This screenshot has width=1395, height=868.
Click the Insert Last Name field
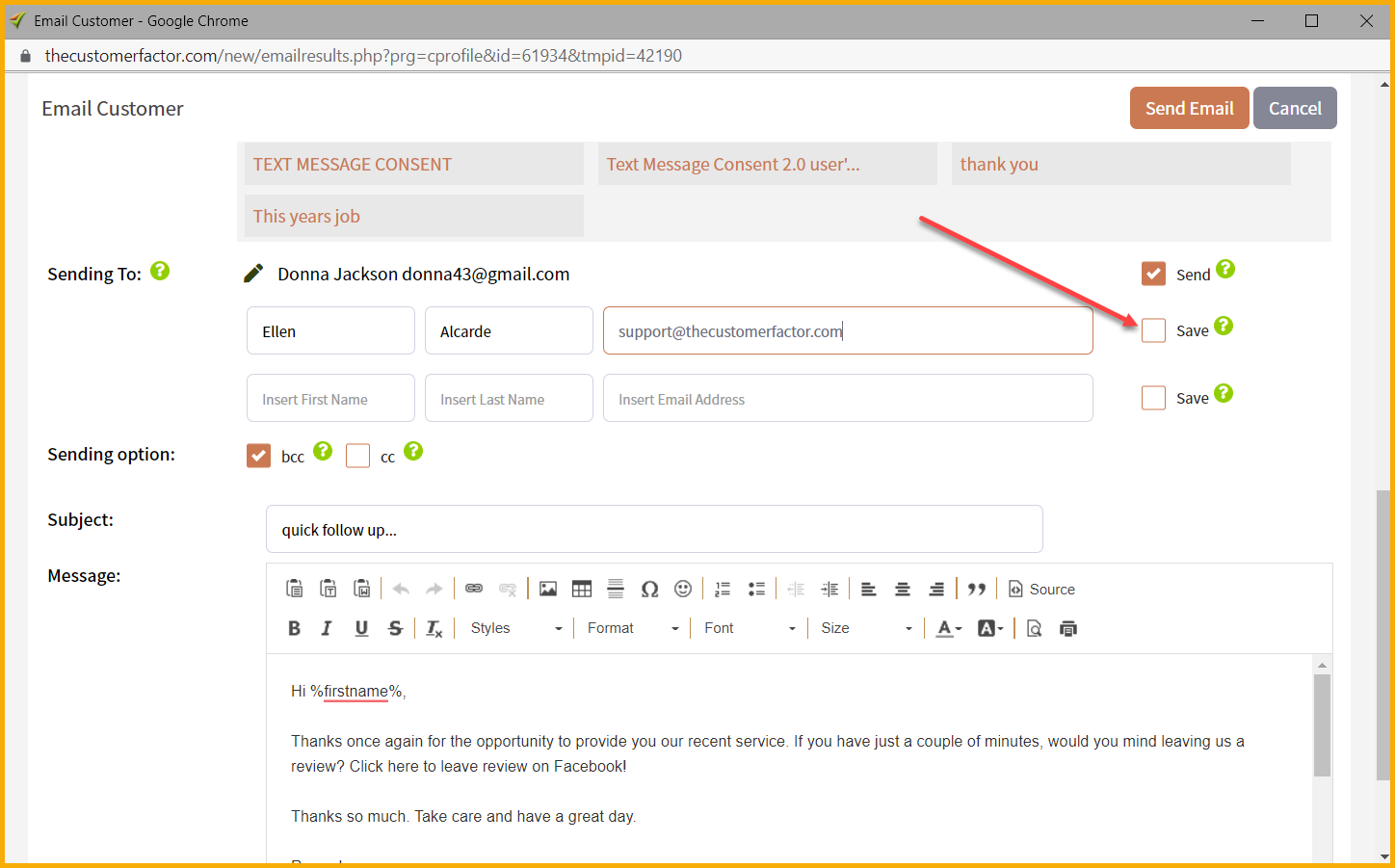[x=509, y=398]
